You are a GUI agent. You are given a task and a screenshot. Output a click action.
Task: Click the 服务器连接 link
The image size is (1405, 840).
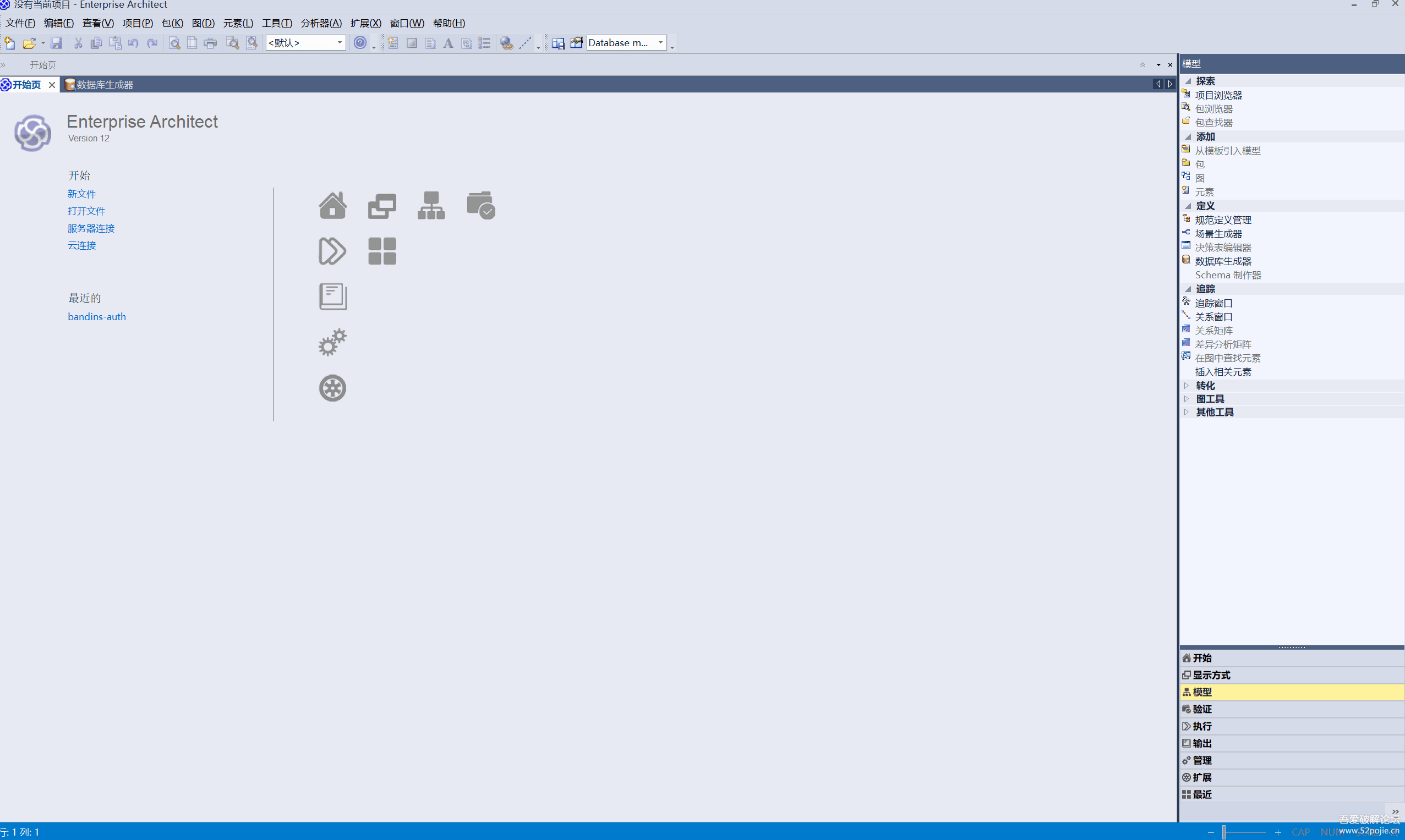(91, 228)
